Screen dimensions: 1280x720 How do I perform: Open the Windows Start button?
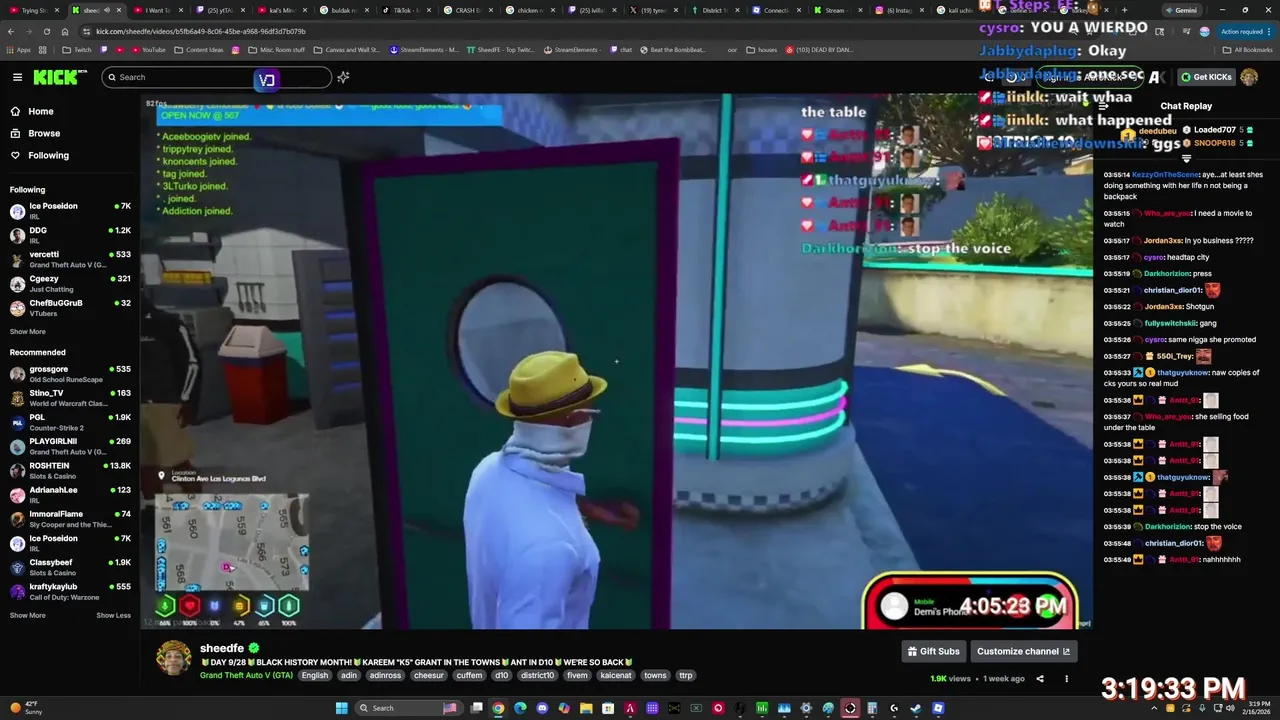click(341, 708)
